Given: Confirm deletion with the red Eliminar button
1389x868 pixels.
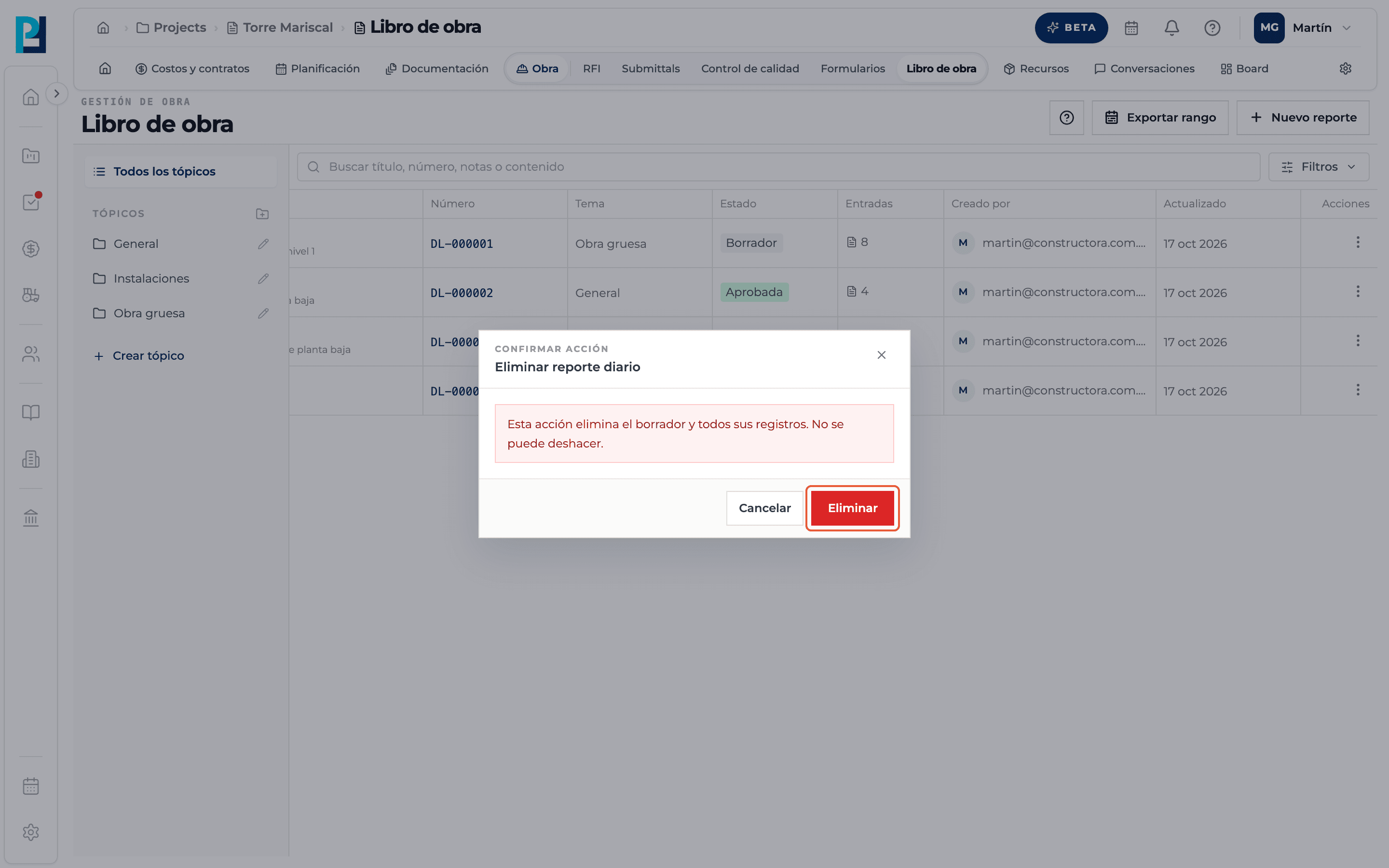Looking at the screenshot, I should click(x=852, y=508).
